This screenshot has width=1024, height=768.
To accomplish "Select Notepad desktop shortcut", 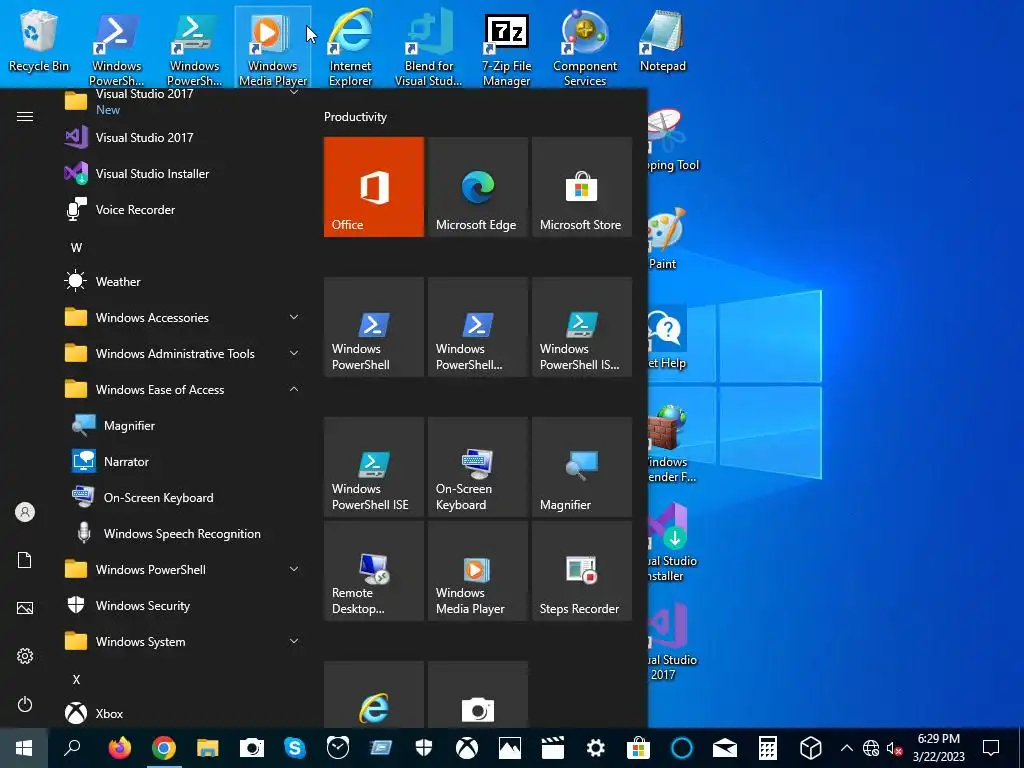I will (663, 40).
